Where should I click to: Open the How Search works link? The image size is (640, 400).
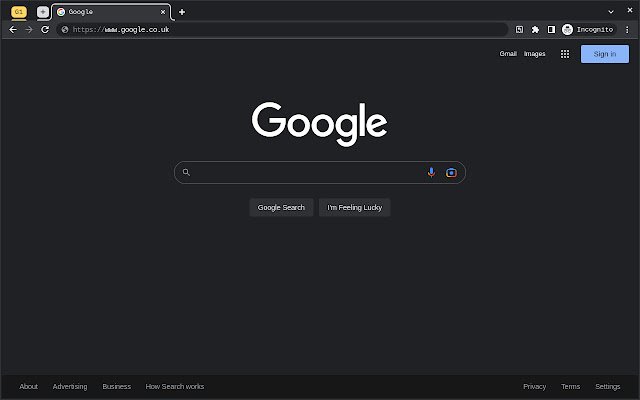click(x=175, y=386)
